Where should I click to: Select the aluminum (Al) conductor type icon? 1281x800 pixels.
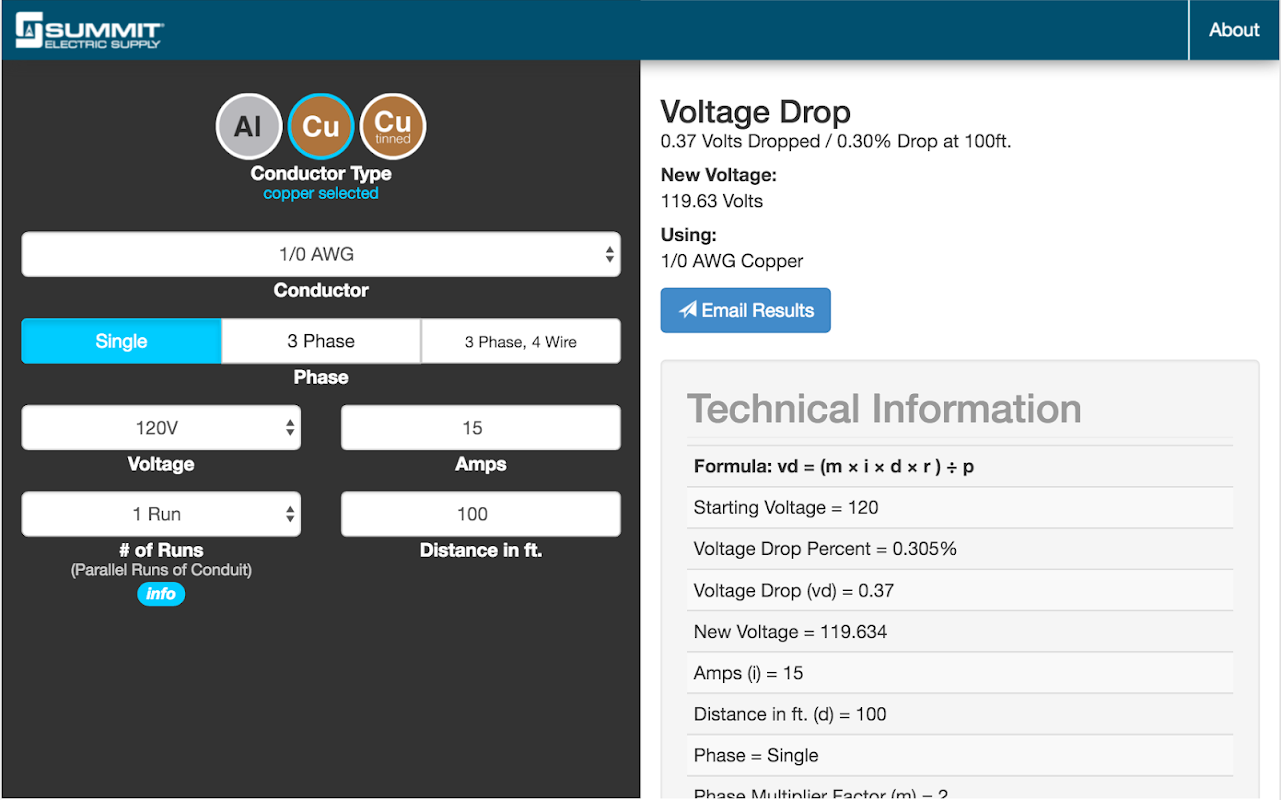tap(248, 127)
